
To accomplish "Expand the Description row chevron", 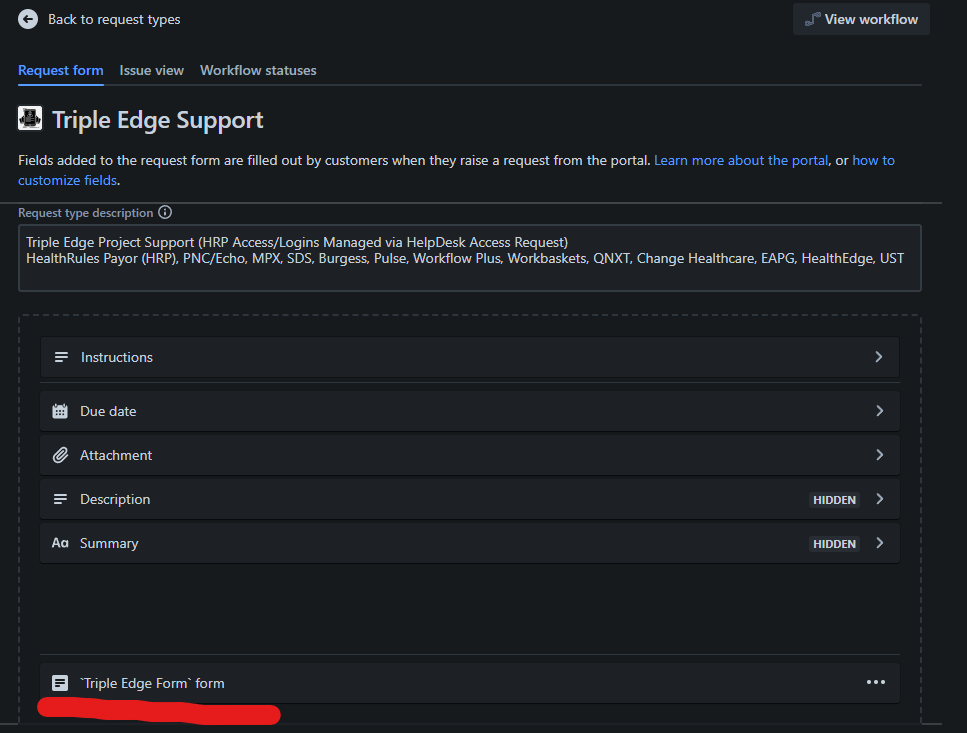I will (x=879, y=499).
